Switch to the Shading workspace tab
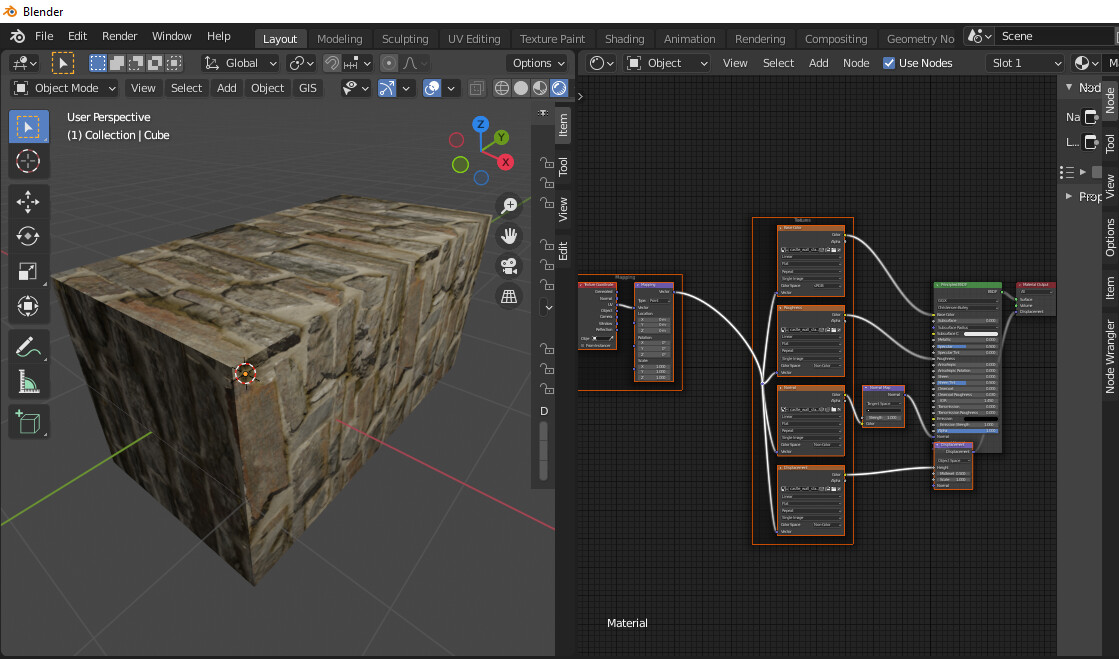Screen dimensions: 1119x659 (625, 38)
